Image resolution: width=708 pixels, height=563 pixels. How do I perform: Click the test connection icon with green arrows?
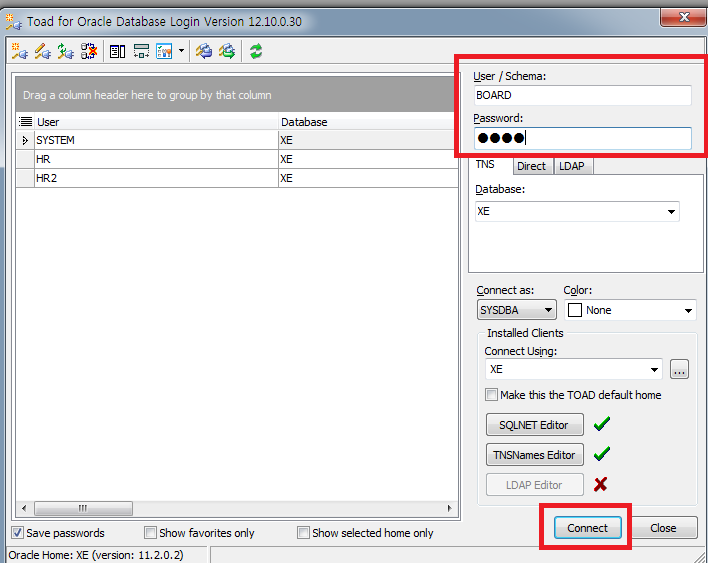pyautogui.click(x=66, y=51)
